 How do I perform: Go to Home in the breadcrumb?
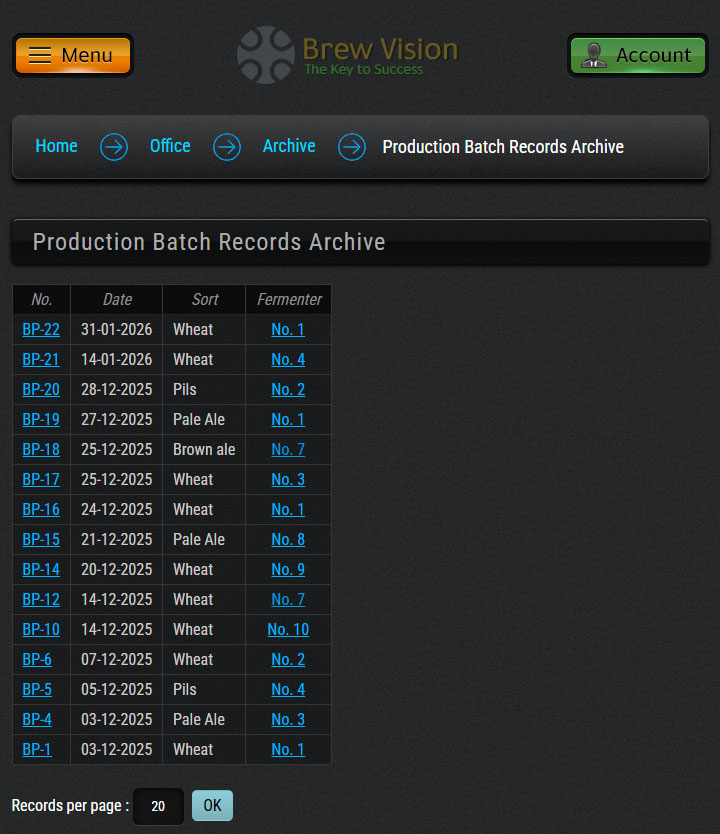pos(56,146)
